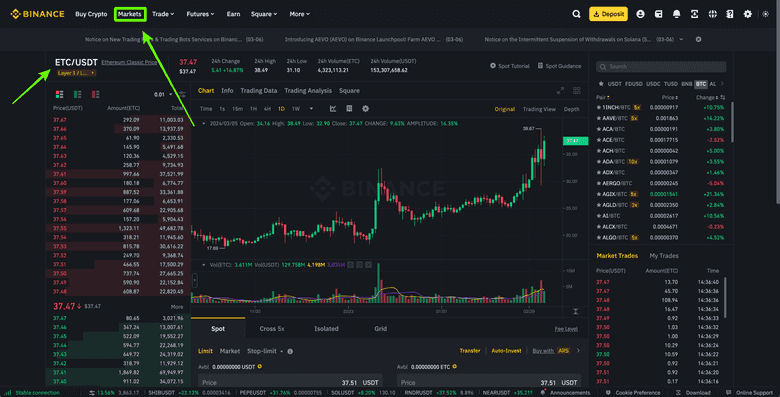Open the user profile icon
The height and width of the screenshot is (397, 780).
tap(640, 14)
